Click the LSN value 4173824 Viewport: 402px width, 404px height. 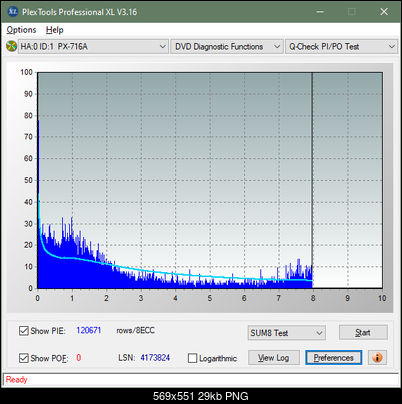[155, 358]
